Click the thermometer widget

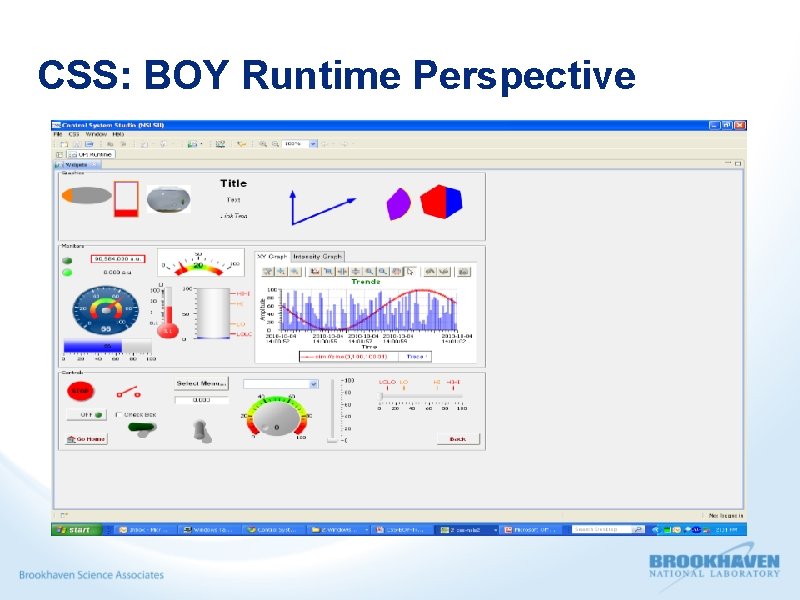pos(167,312)
